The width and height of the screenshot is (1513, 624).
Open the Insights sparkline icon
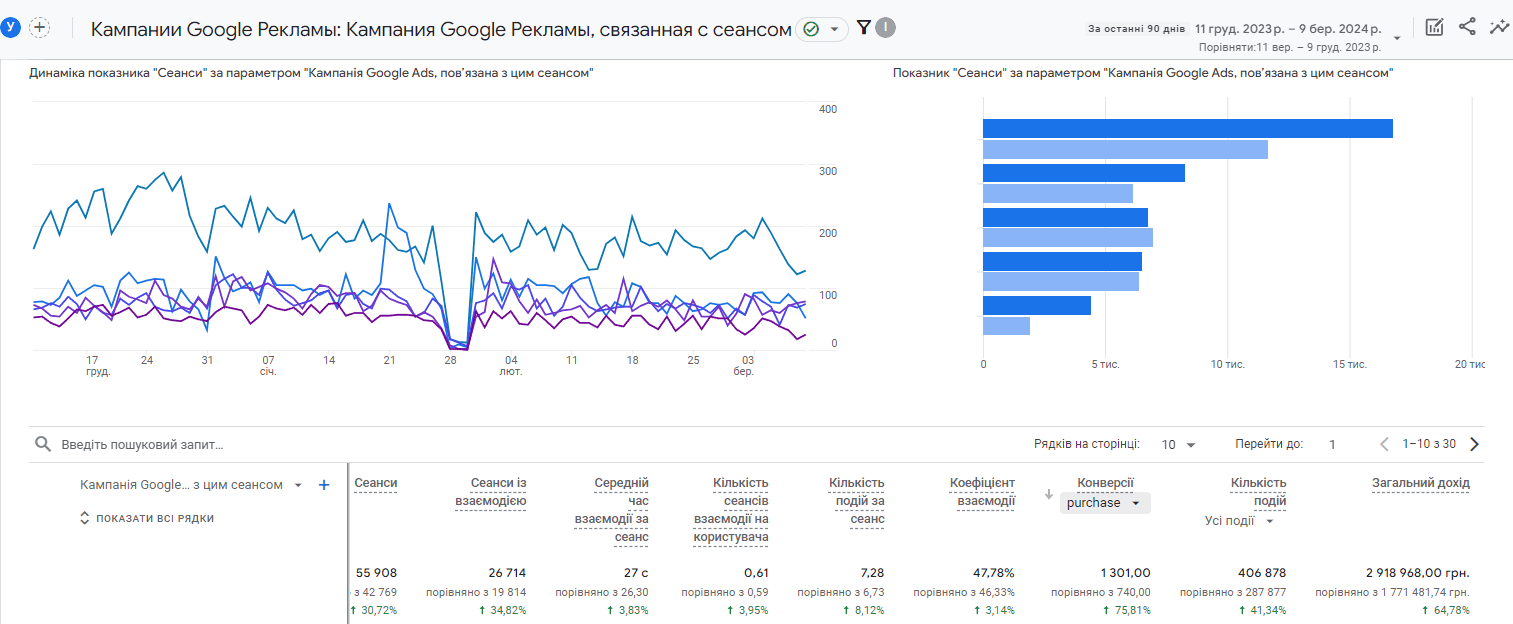pos(1498,27)
